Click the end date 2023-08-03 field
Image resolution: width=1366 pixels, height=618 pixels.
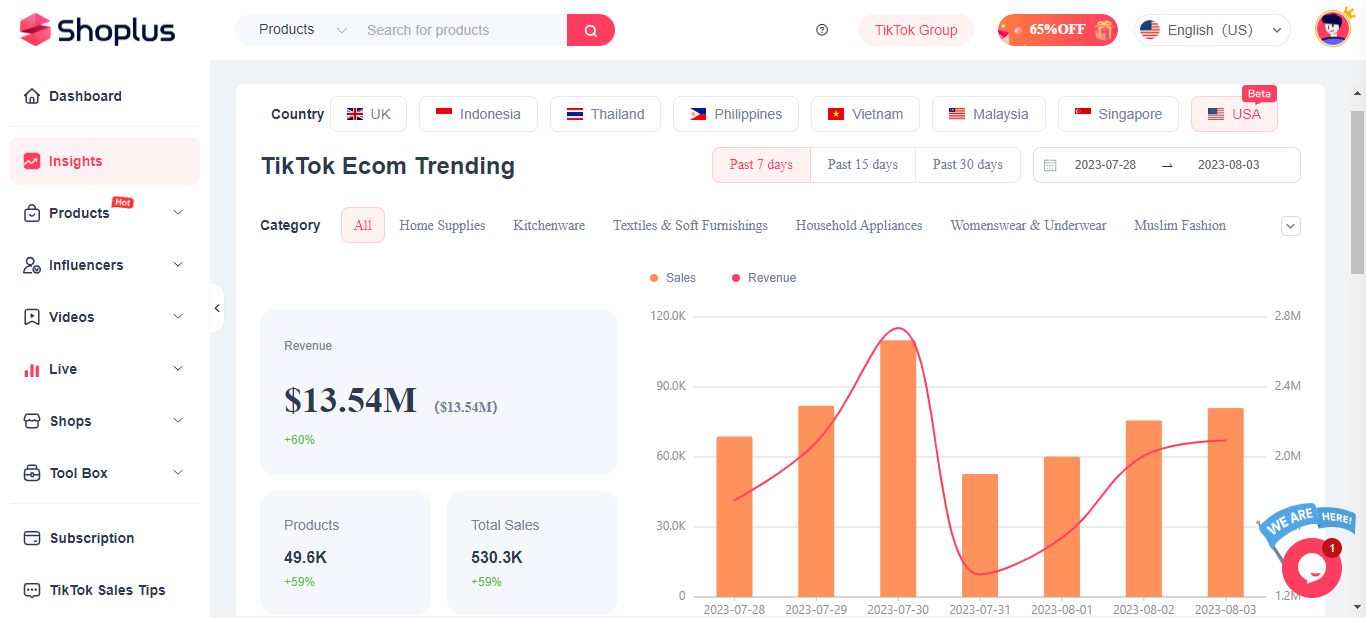[x=1228, y=165]
